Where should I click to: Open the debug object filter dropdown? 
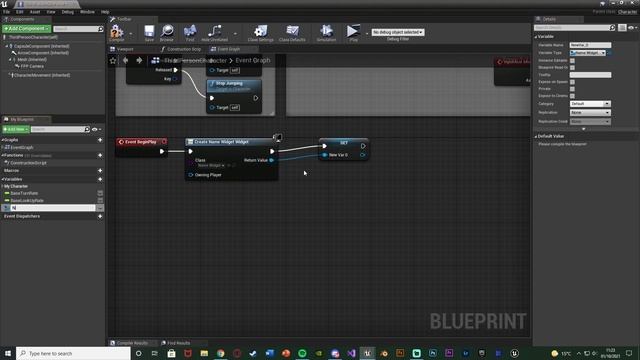pos(398,32)
